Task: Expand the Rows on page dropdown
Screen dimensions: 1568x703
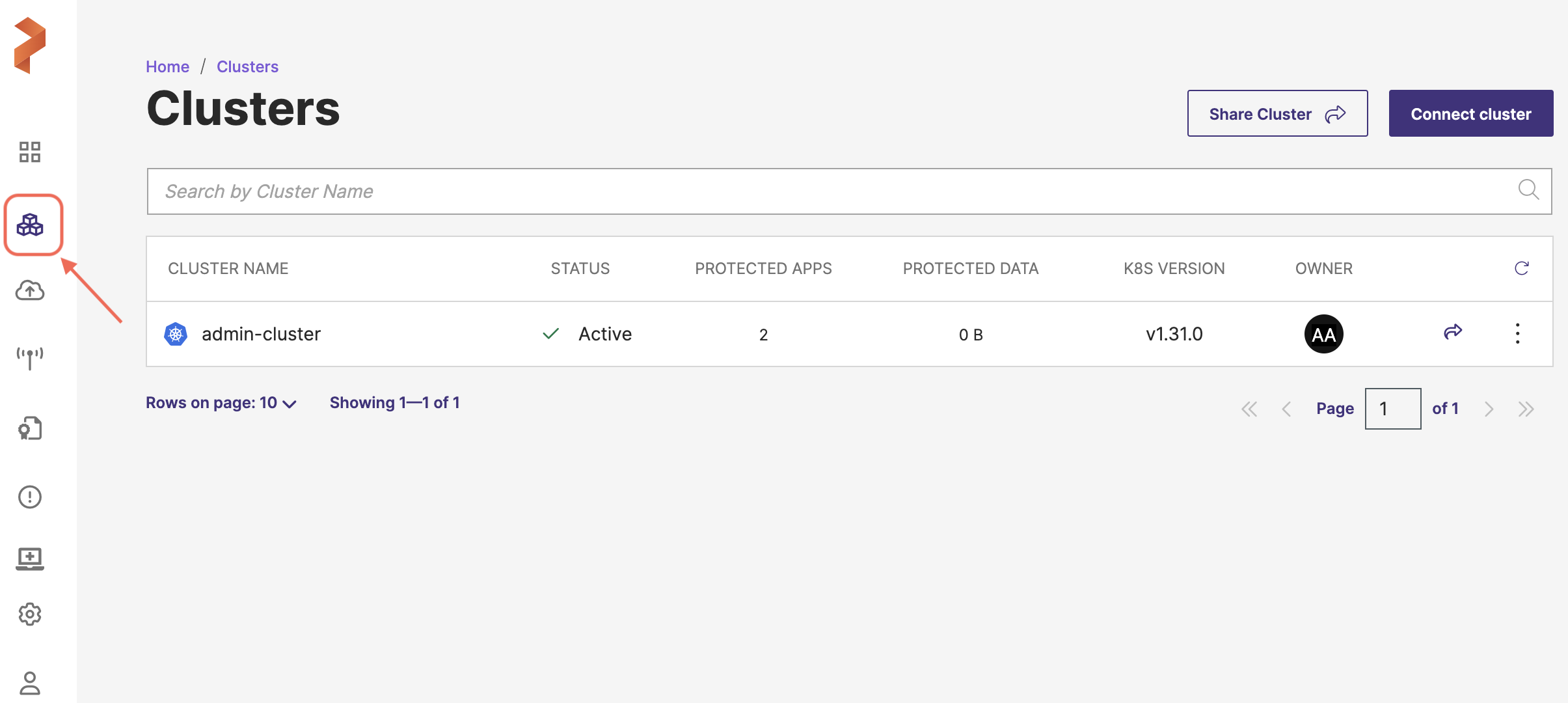Action: (x=221, y=403)
